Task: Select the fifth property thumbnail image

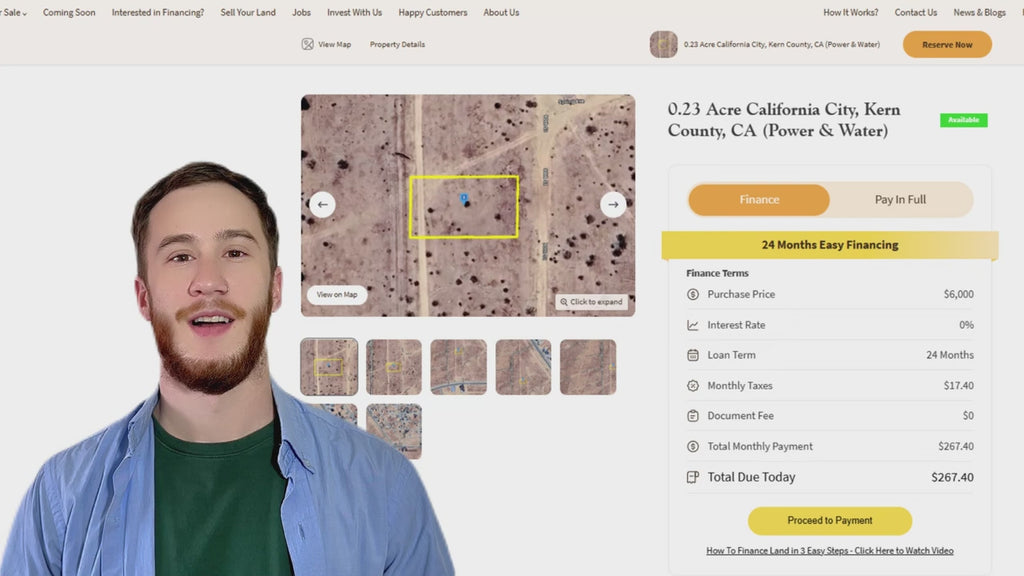Action: pos(588,367)
